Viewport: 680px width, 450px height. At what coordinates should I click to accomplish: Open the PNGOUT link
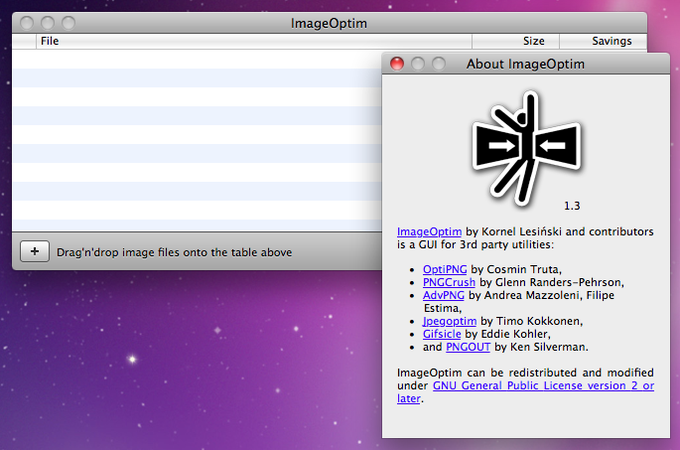point(468,347)
